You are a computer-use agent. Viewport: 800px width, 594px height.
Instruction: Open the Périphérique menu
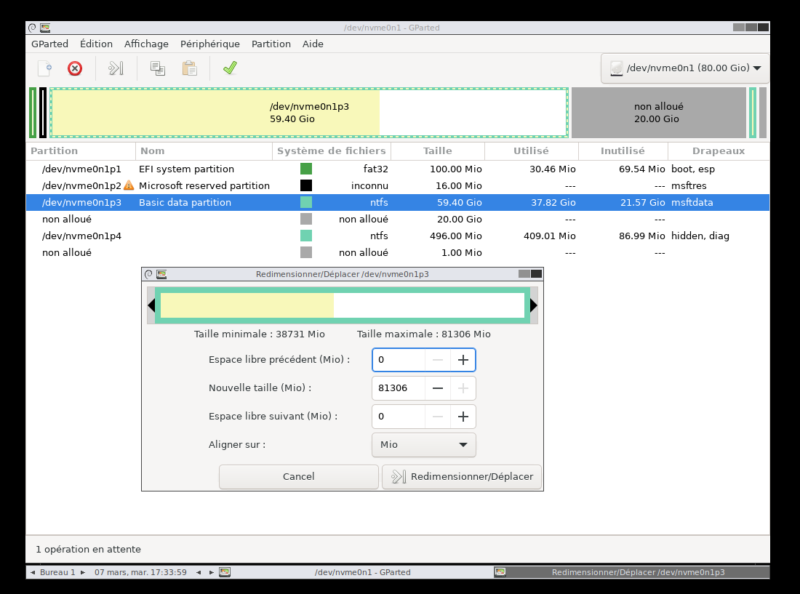pyautogui.click(x=210, y=44)
